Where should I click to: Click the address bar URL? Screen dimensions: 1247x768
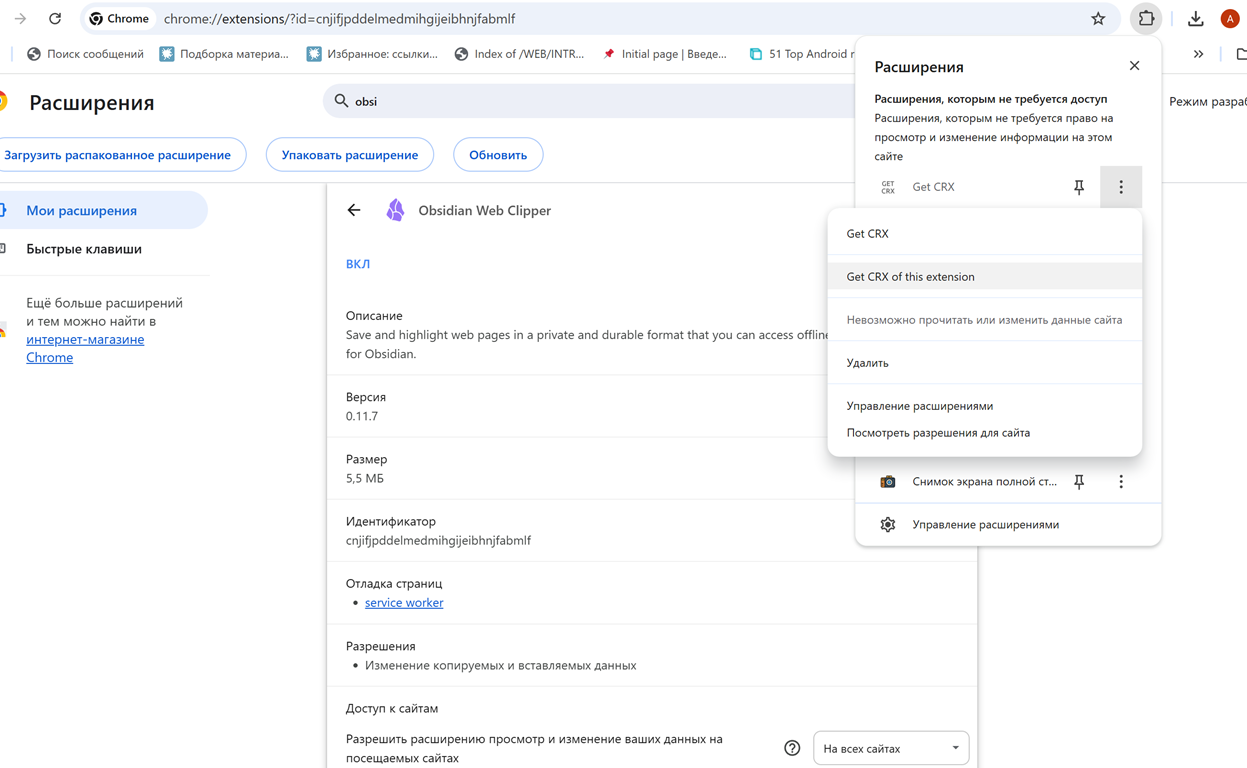[x=340, y=18]
